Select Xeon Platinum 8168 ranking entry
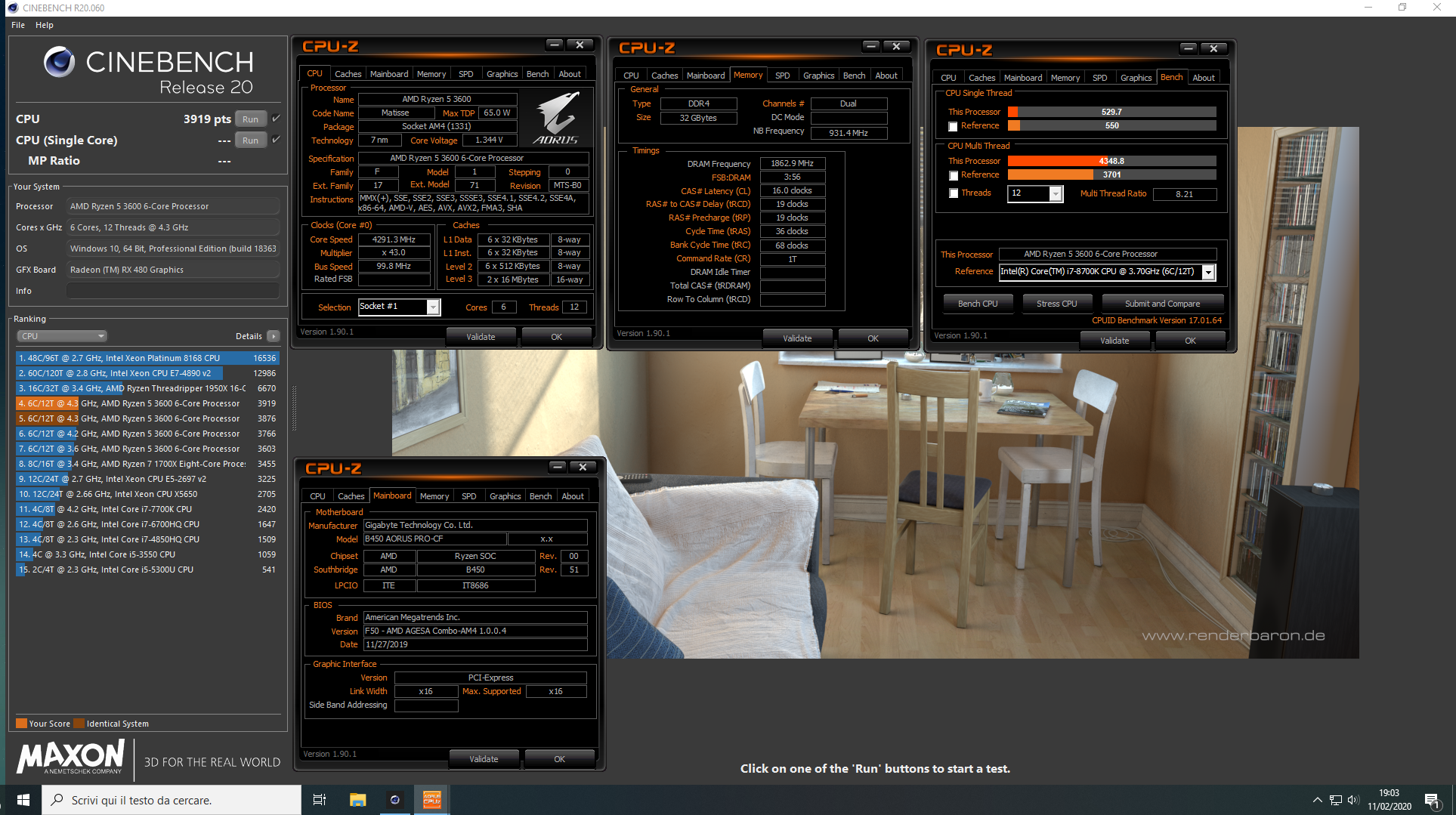1456x815 pixels. click(147, 358)
